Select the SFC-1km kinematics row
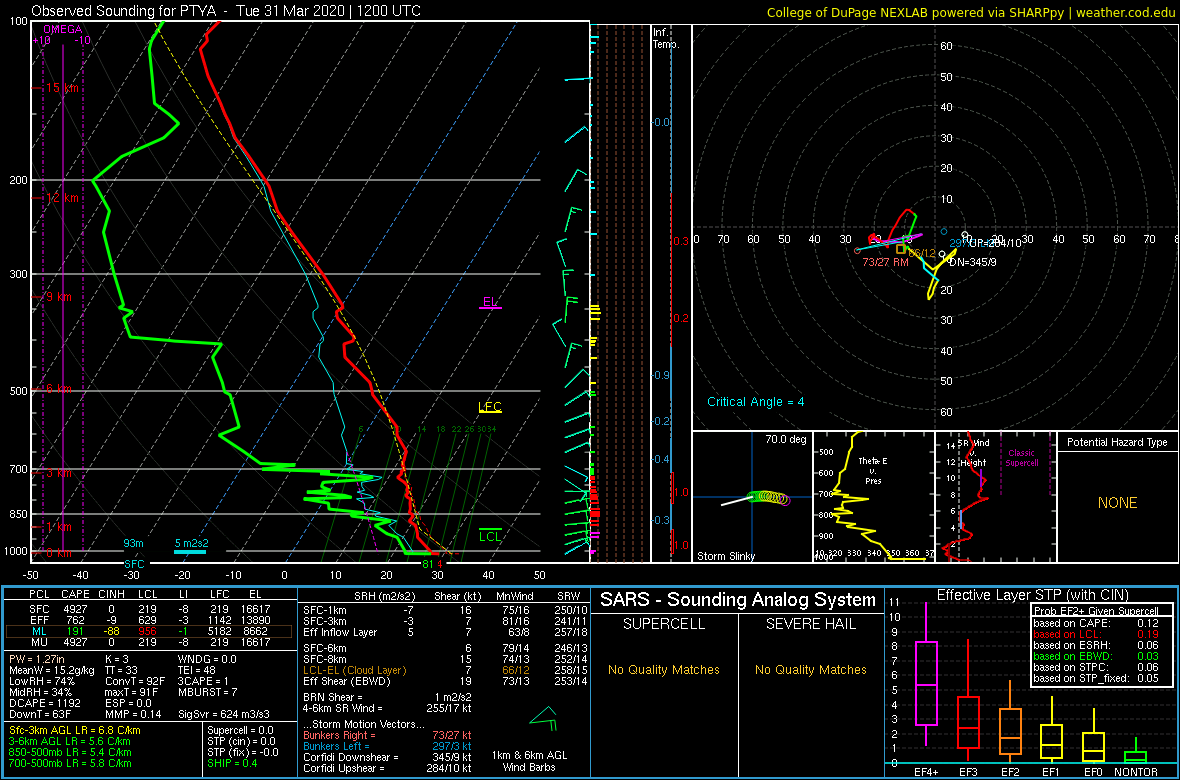Screen dimensions: 1180x780 click(x=443, y=611)
